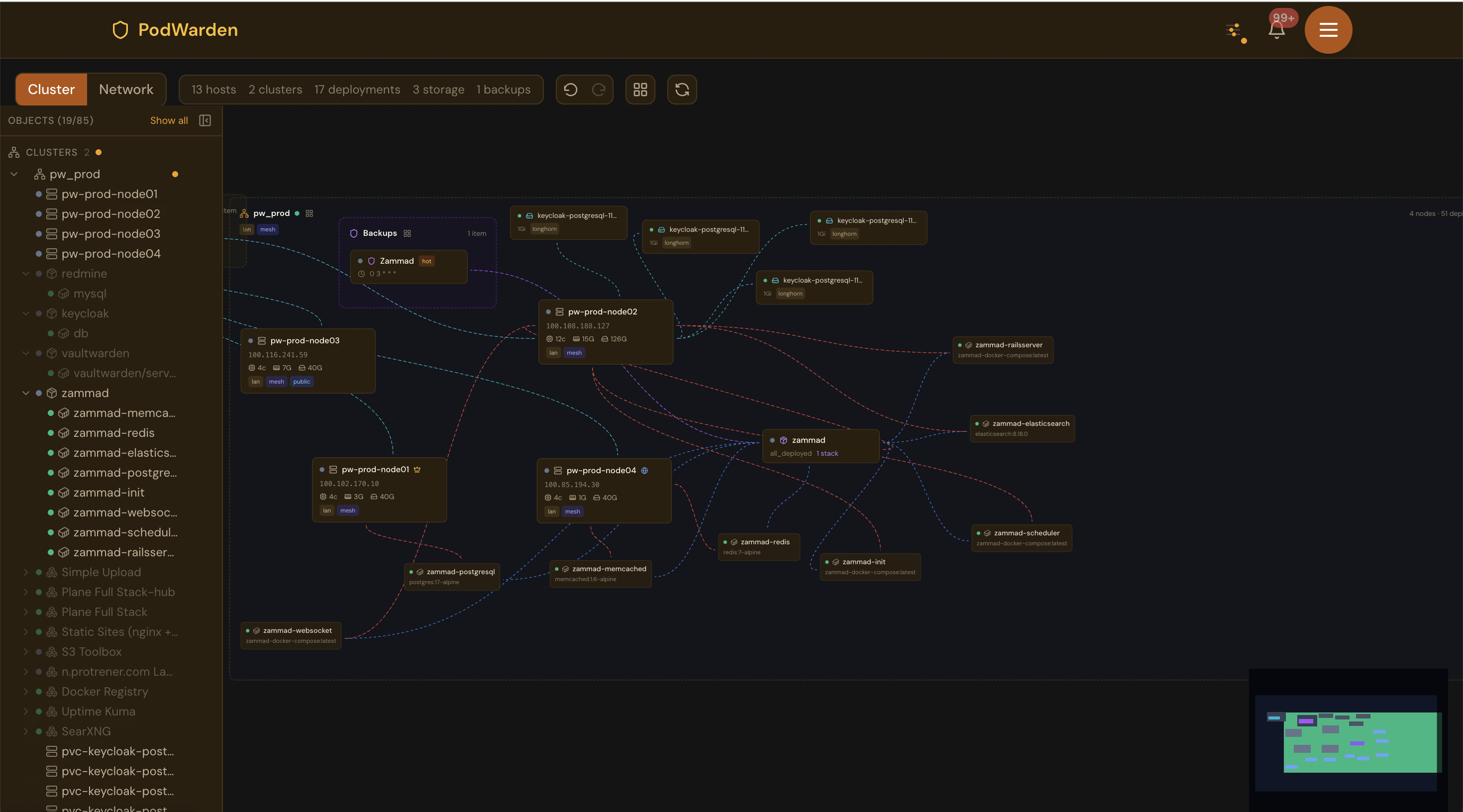Screen dimensions: 1463x812
Task: Collapse the pw_prod cluster tree
Action: click(14, 174)
